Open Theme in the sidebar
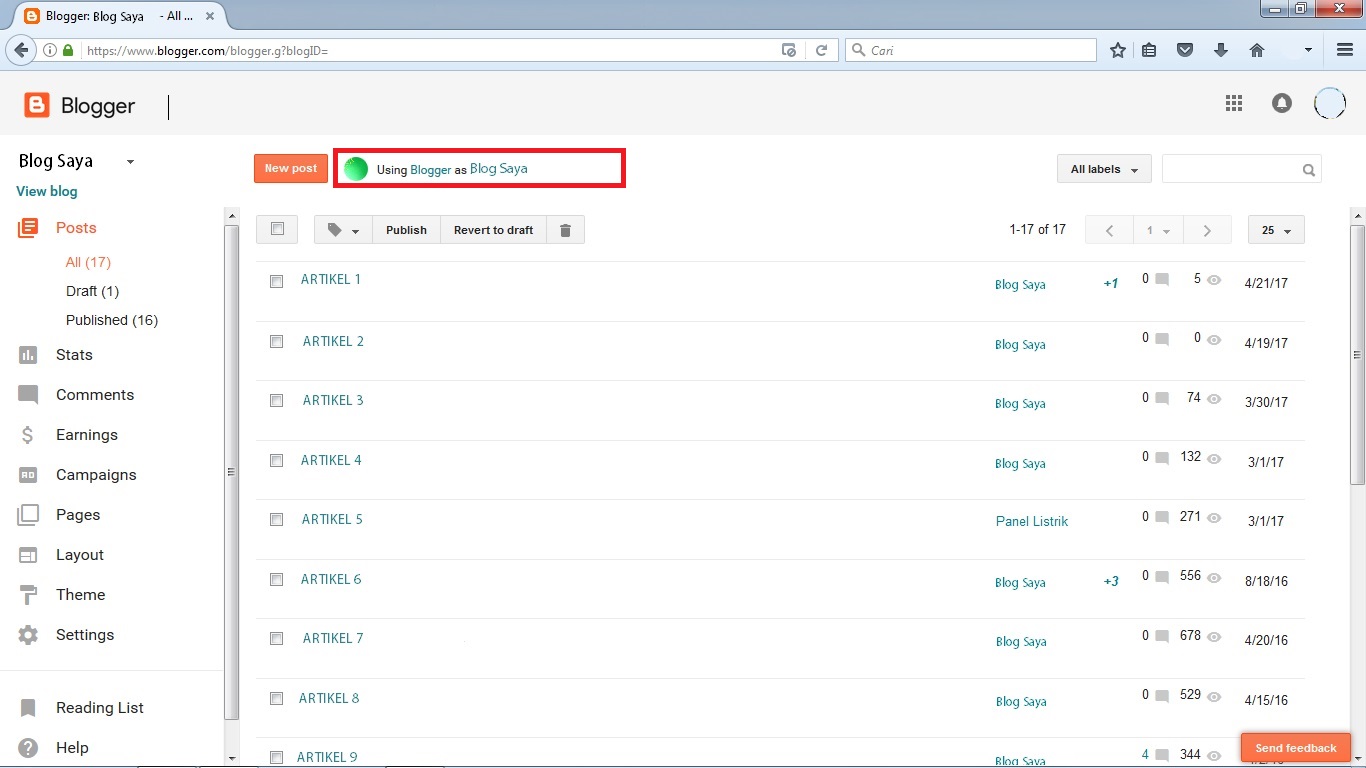The image size is (1366, 768). 80,595
